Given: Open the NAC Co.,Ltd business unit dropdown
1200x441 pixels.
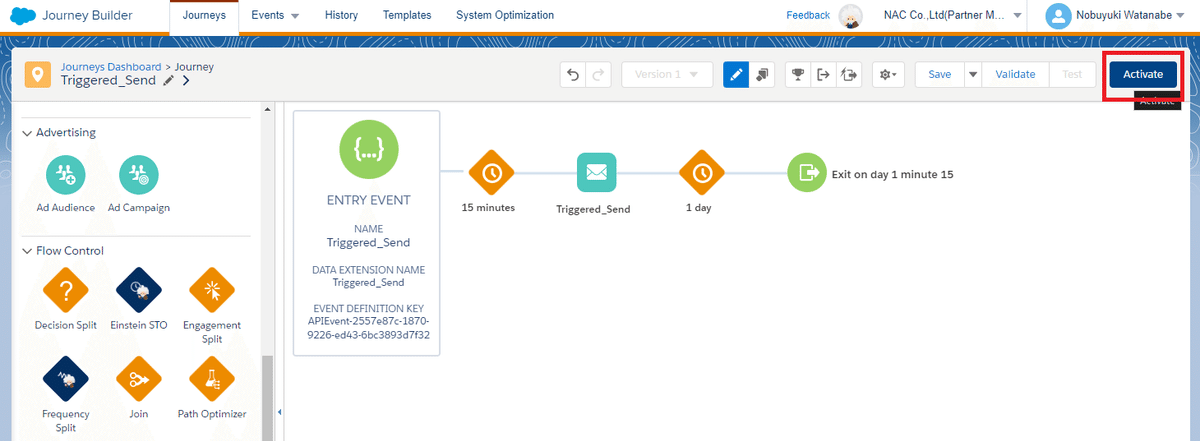Looking at the screenshot, I should tap(954, 16).
